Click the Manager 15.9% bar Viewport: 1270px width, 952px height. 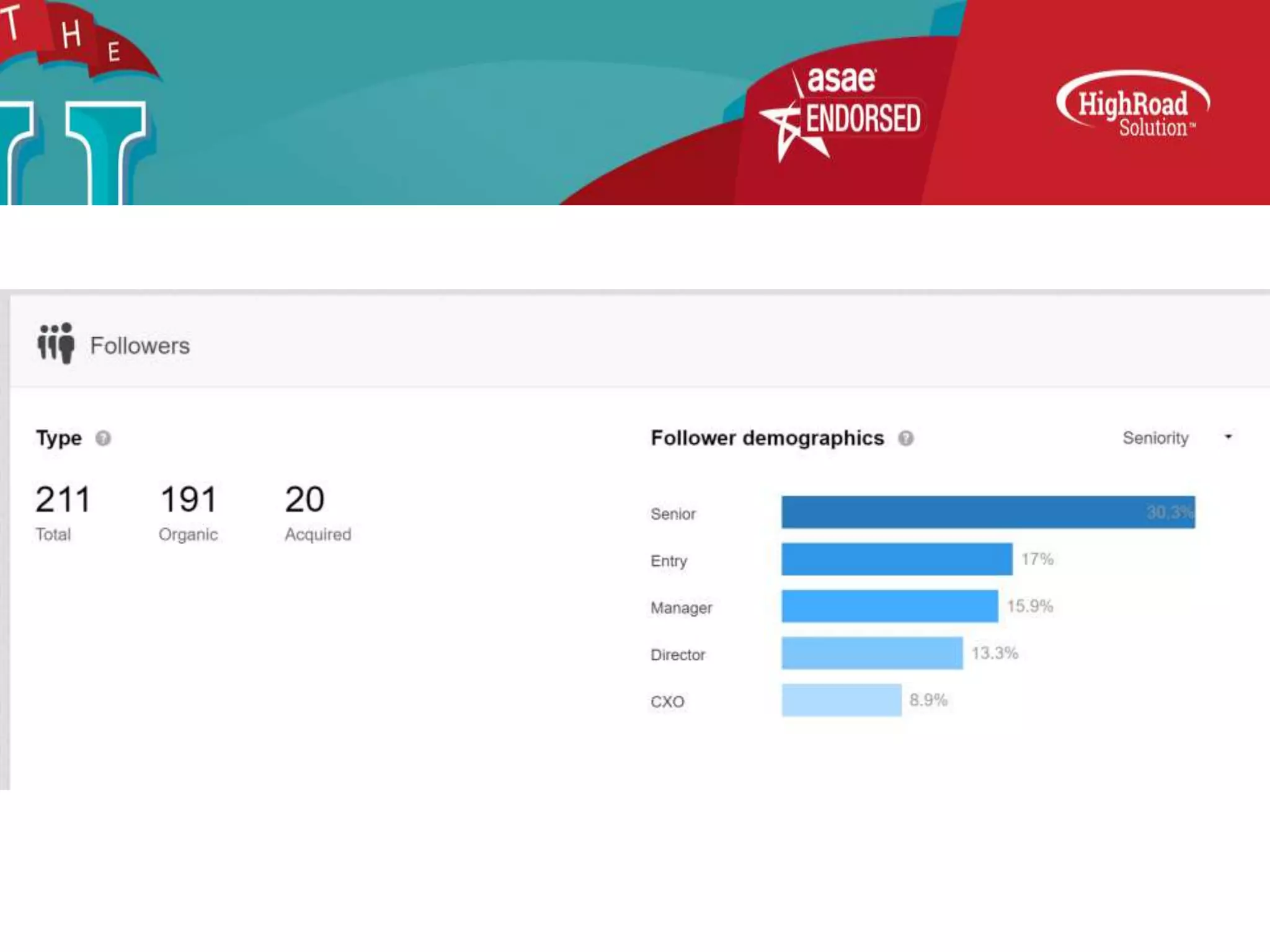click(889, 606)
